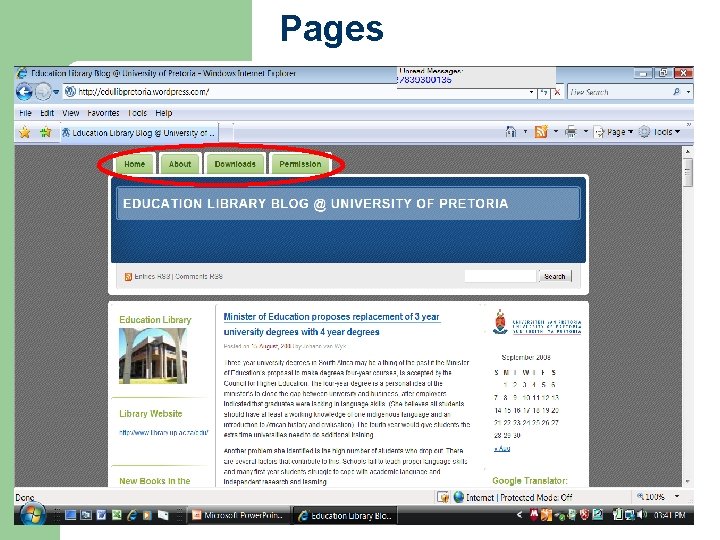The image size is (720, 540).
Task: Select the Education Library Blog browser tab
Action: click(x=139, y=133)
